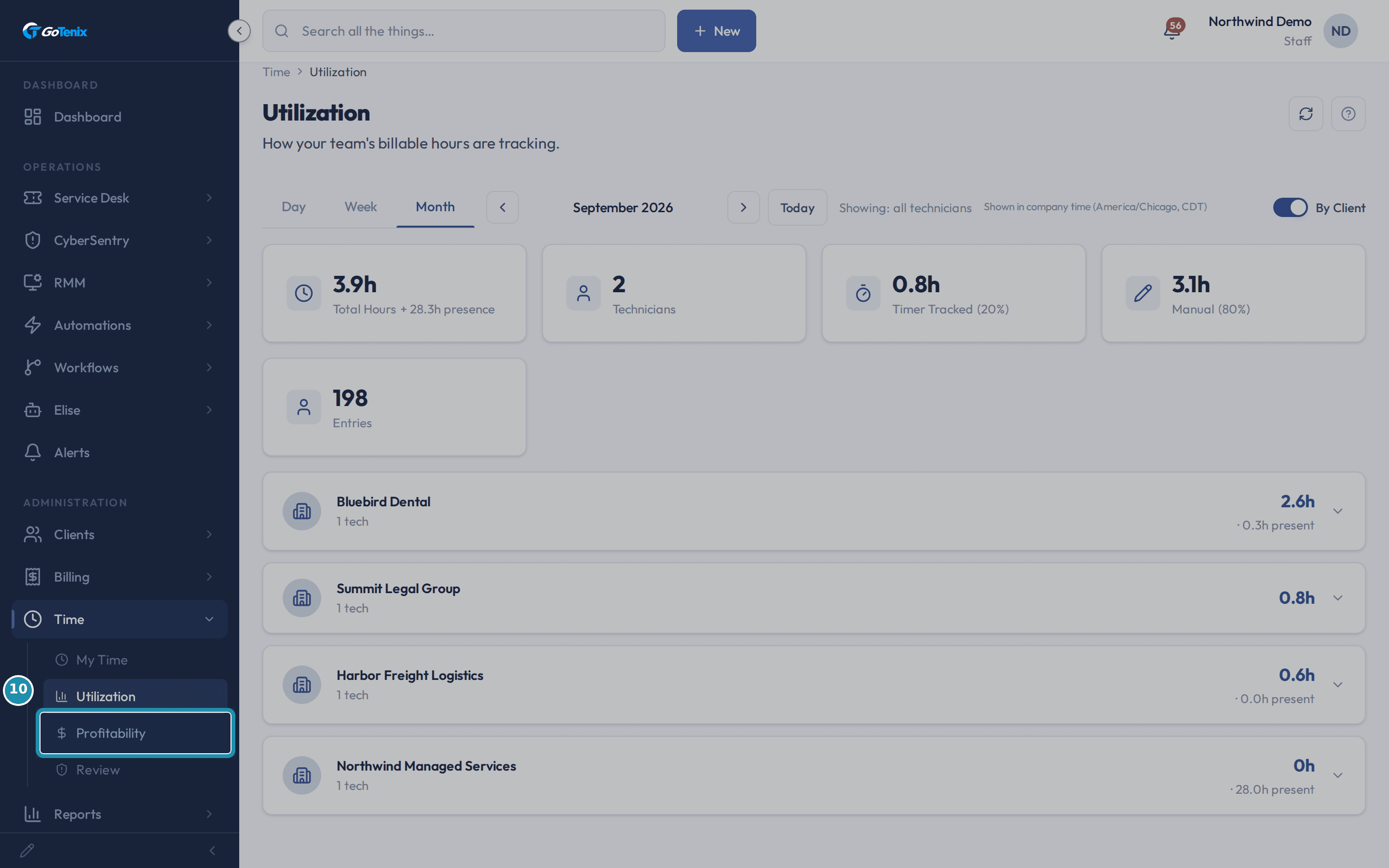Image resolution: width=1389 pixels, height=868 pixels.
Task: Open the Workflows sidebar item
Action: 120,367
